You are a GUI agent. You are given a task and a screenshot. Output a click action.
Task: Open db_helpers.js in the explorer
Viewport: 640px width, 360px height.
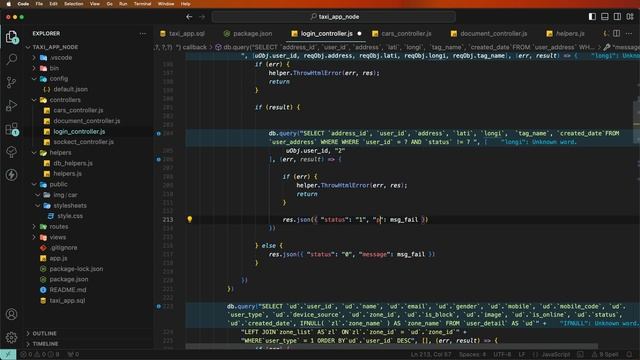click(73, 163)
